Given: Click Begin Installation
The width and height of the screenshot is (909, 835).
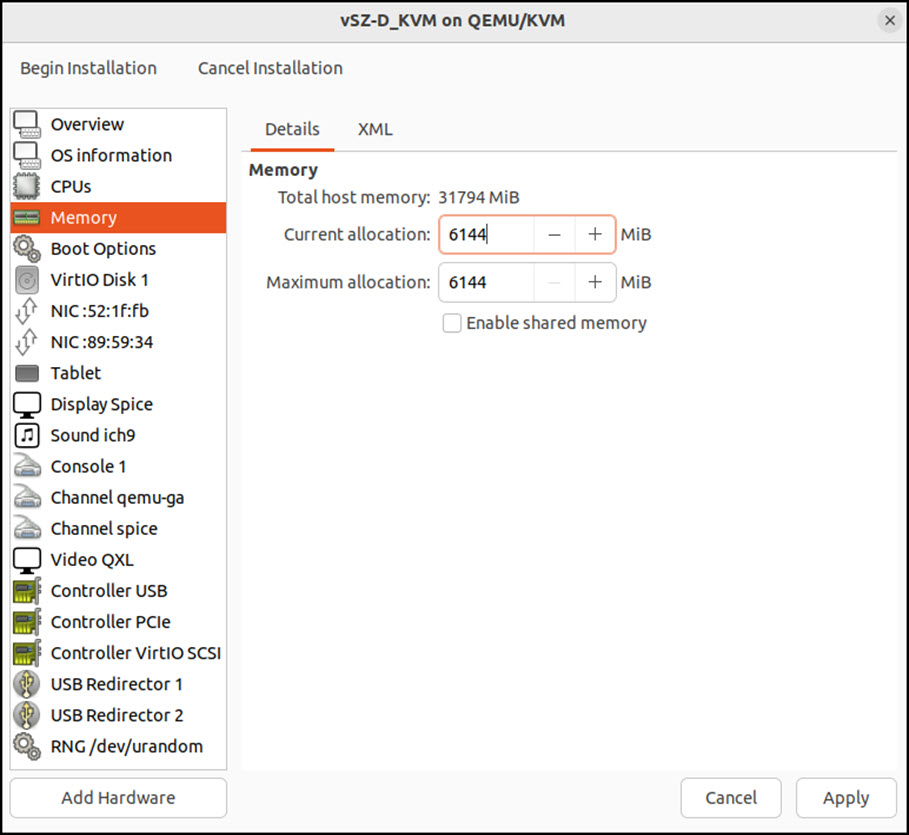Looking at the screenshot, I should pyautogui.click(x=89, y=68).
